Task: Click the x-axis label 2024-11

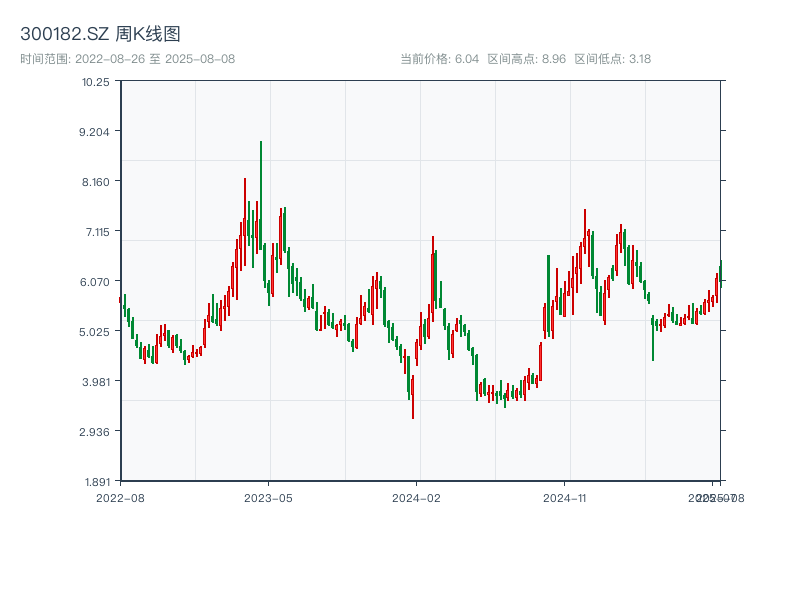Action: click(x=565, y=498)
